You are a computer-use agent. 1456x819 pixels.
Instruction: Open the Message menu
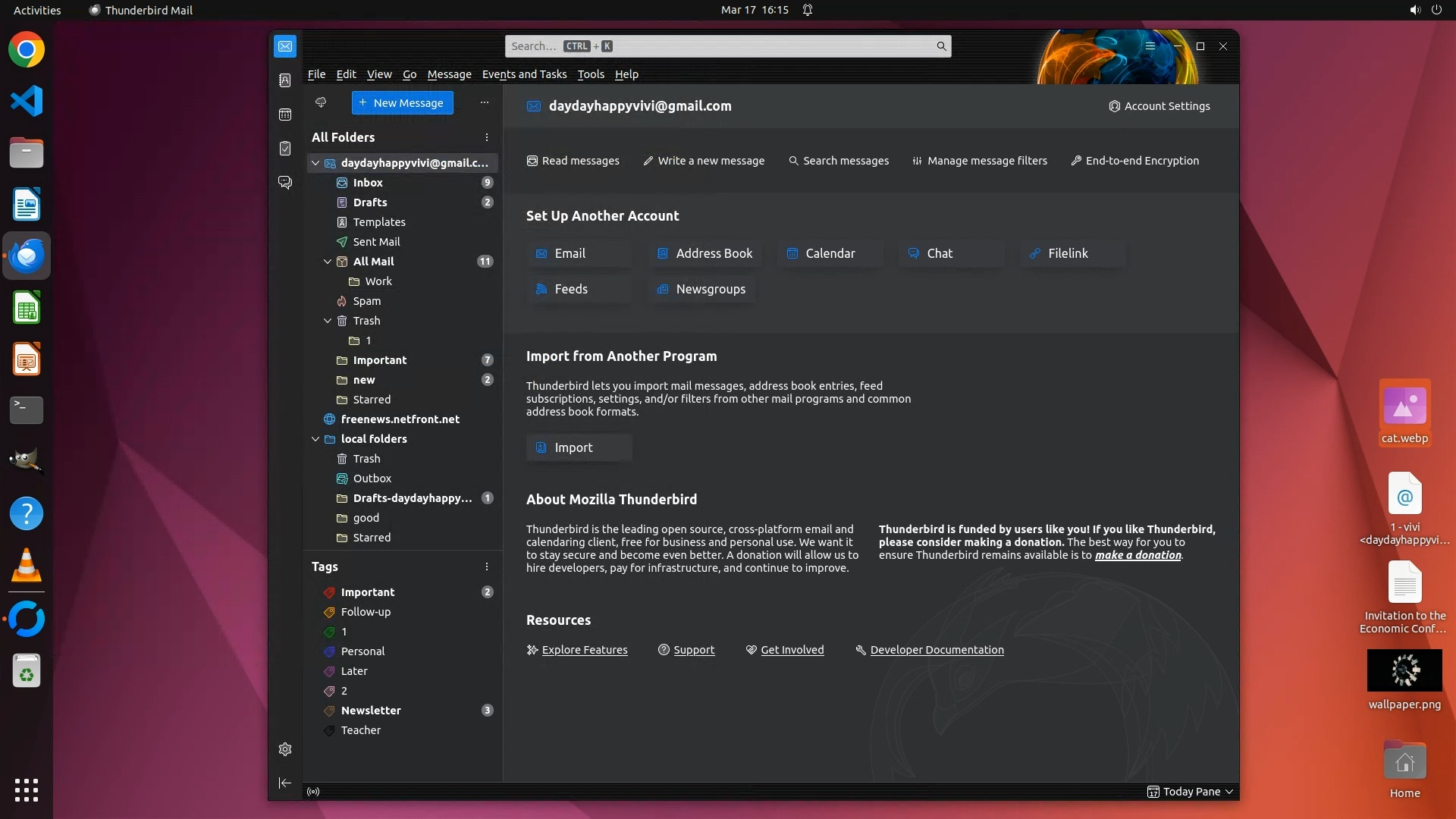[449, 74]
